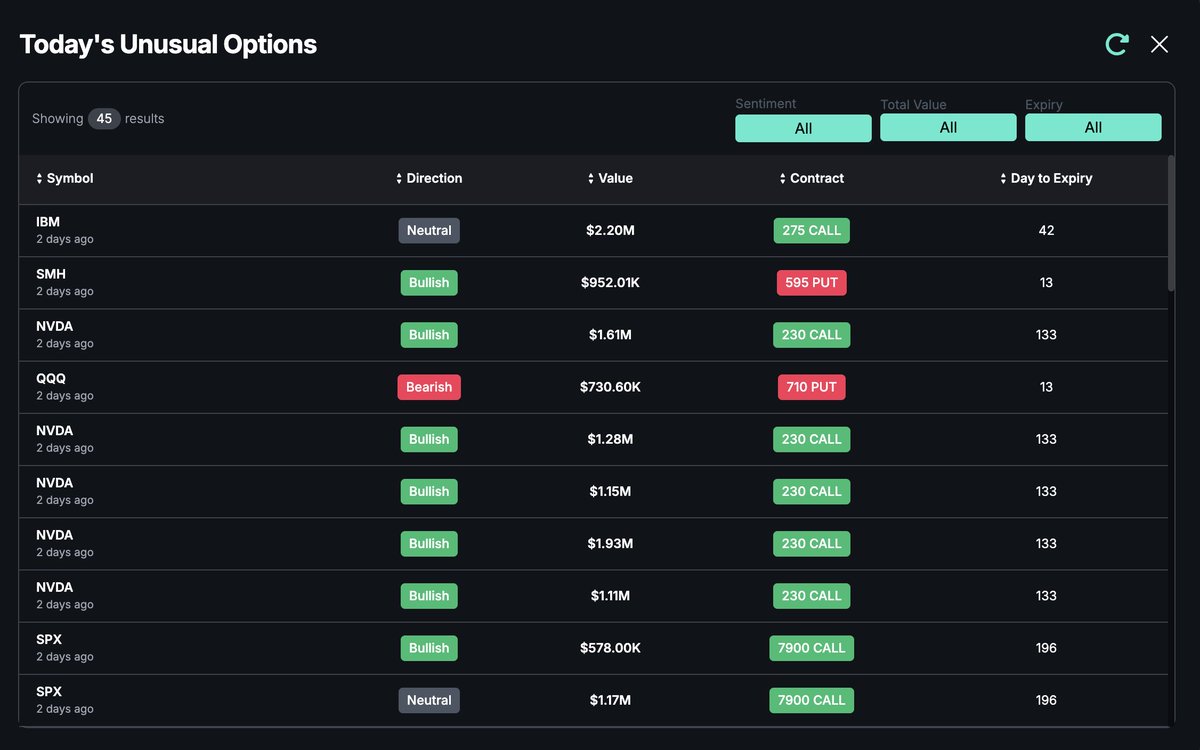Click days to expiry in QQQ row
The width and height of the screenshot is (1200, 750).
coord(1046,387)
